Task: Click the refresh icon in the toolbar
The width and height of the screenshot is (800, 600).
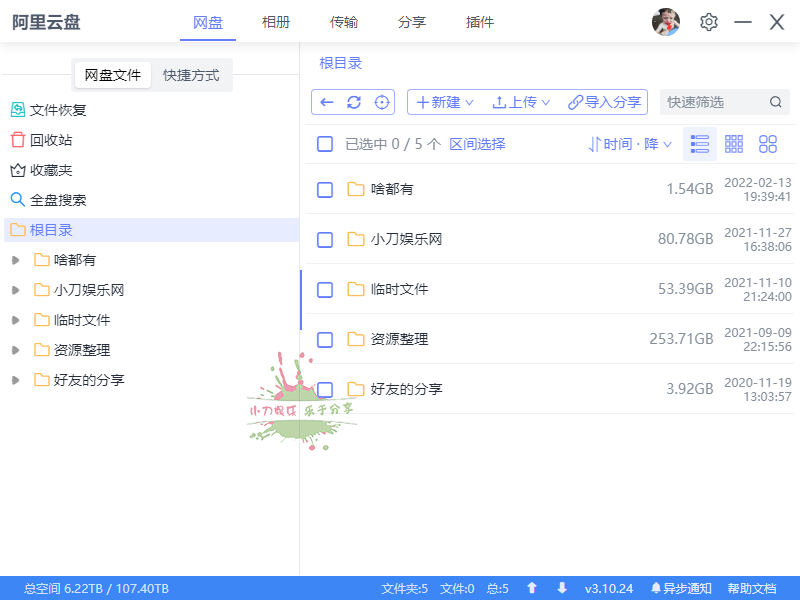Action: click(x=353, y=102)
